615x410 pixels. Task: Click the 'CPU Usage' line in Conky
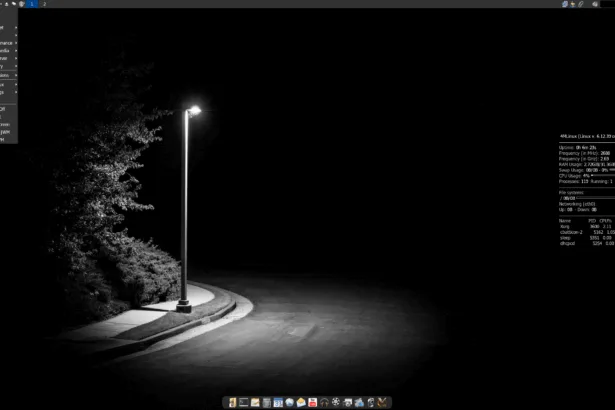[587, 176]
